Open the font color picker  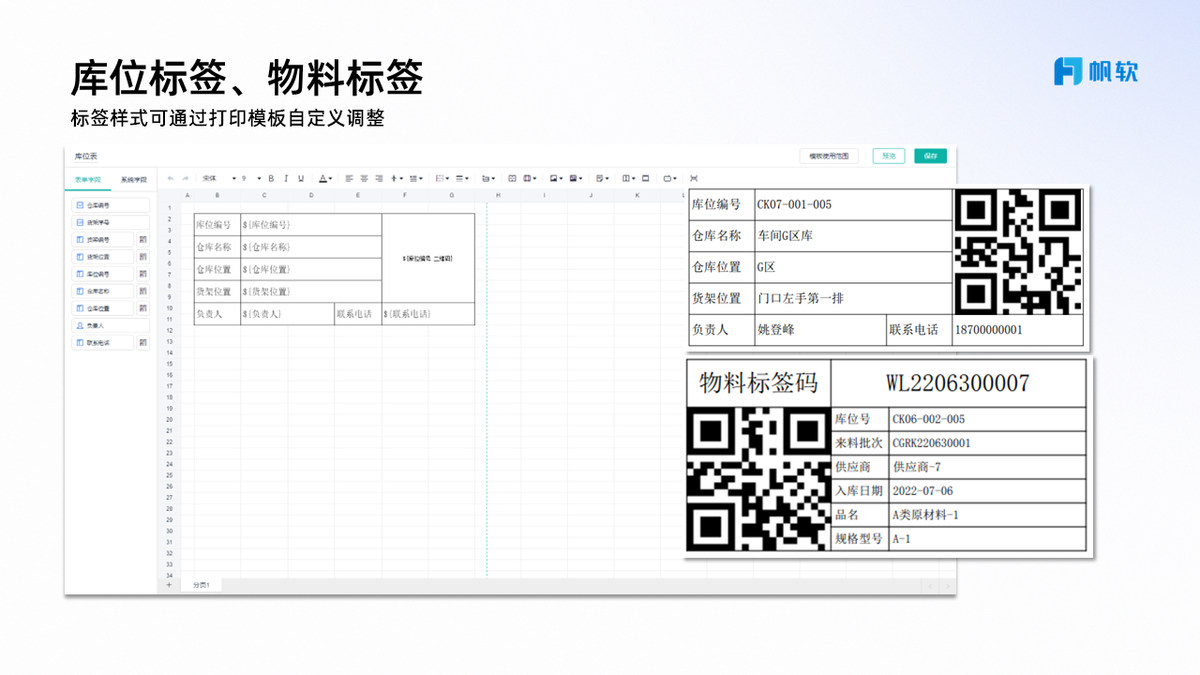(326, 178)
